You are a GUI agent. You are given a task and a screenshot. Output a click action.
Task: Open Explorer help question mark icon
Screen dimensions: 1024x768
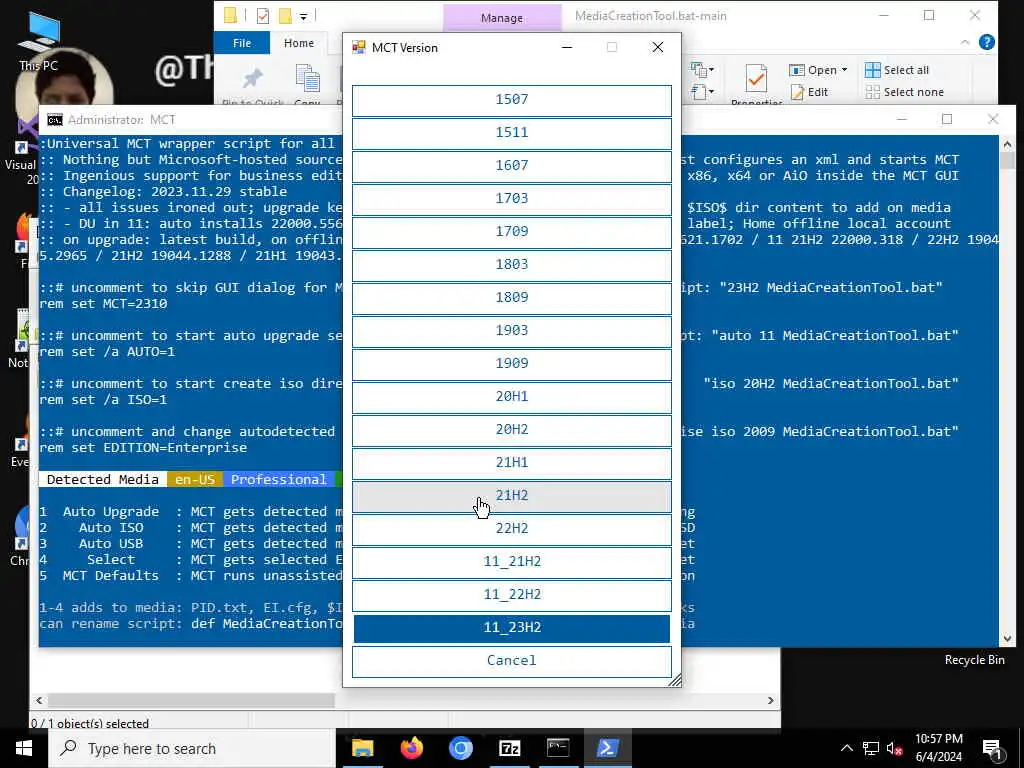click(987, 42)
